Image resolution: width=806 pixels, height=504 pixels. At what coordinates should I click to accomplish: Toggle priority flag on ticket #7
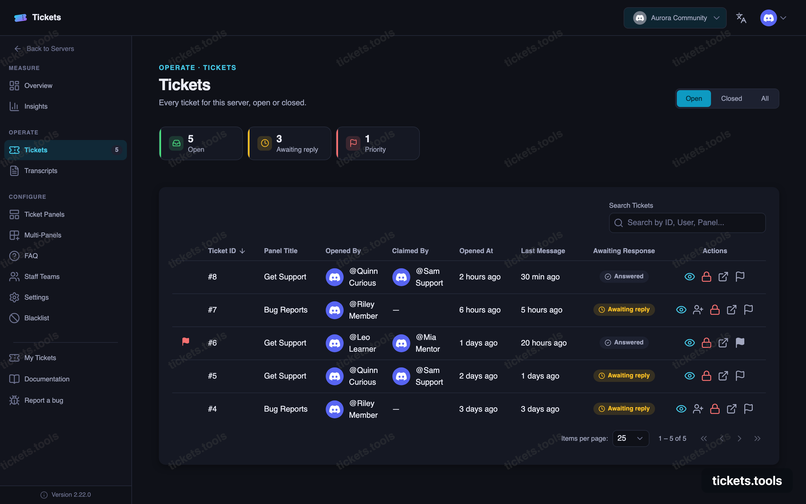pos(748,310)
